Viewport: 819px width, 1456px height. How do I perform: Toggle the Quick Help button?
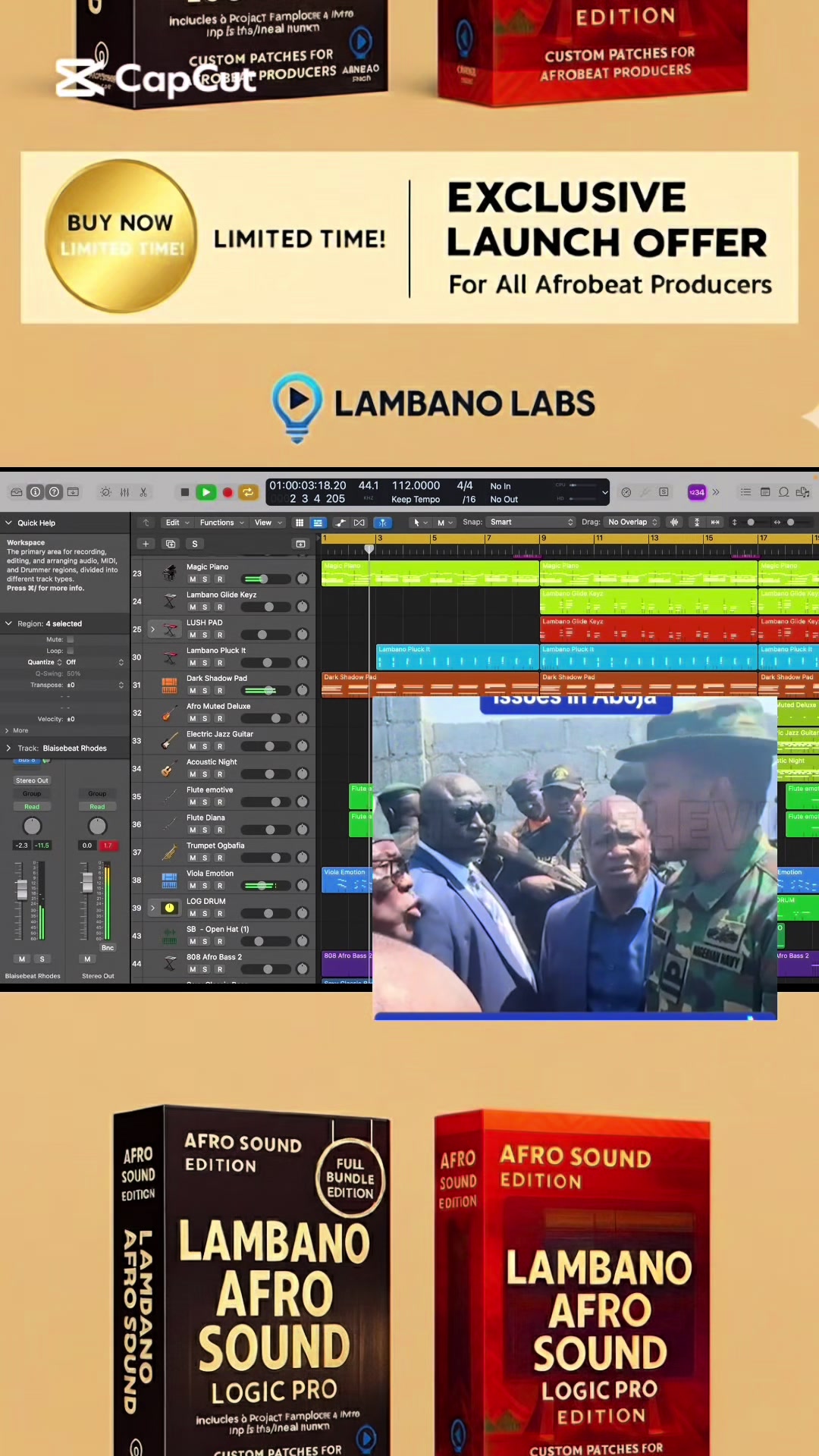pyautogui.click(x=54, y=492)
